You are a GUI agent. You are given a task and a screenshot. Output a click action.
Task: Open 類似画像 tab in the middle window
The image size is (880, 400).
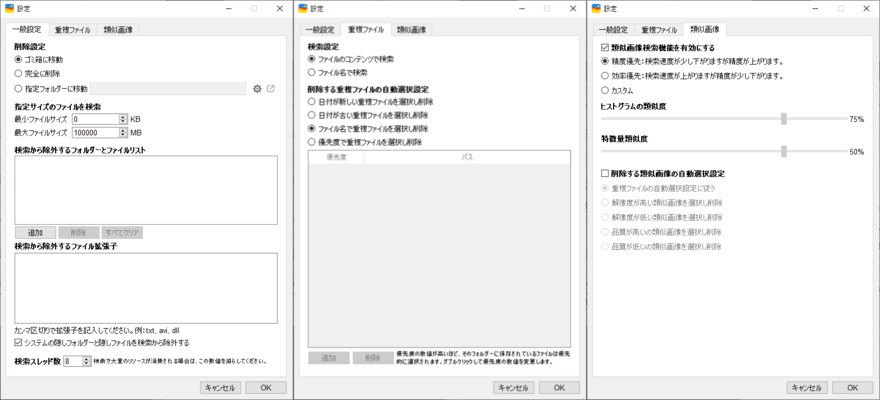click(x=411, y=30)
